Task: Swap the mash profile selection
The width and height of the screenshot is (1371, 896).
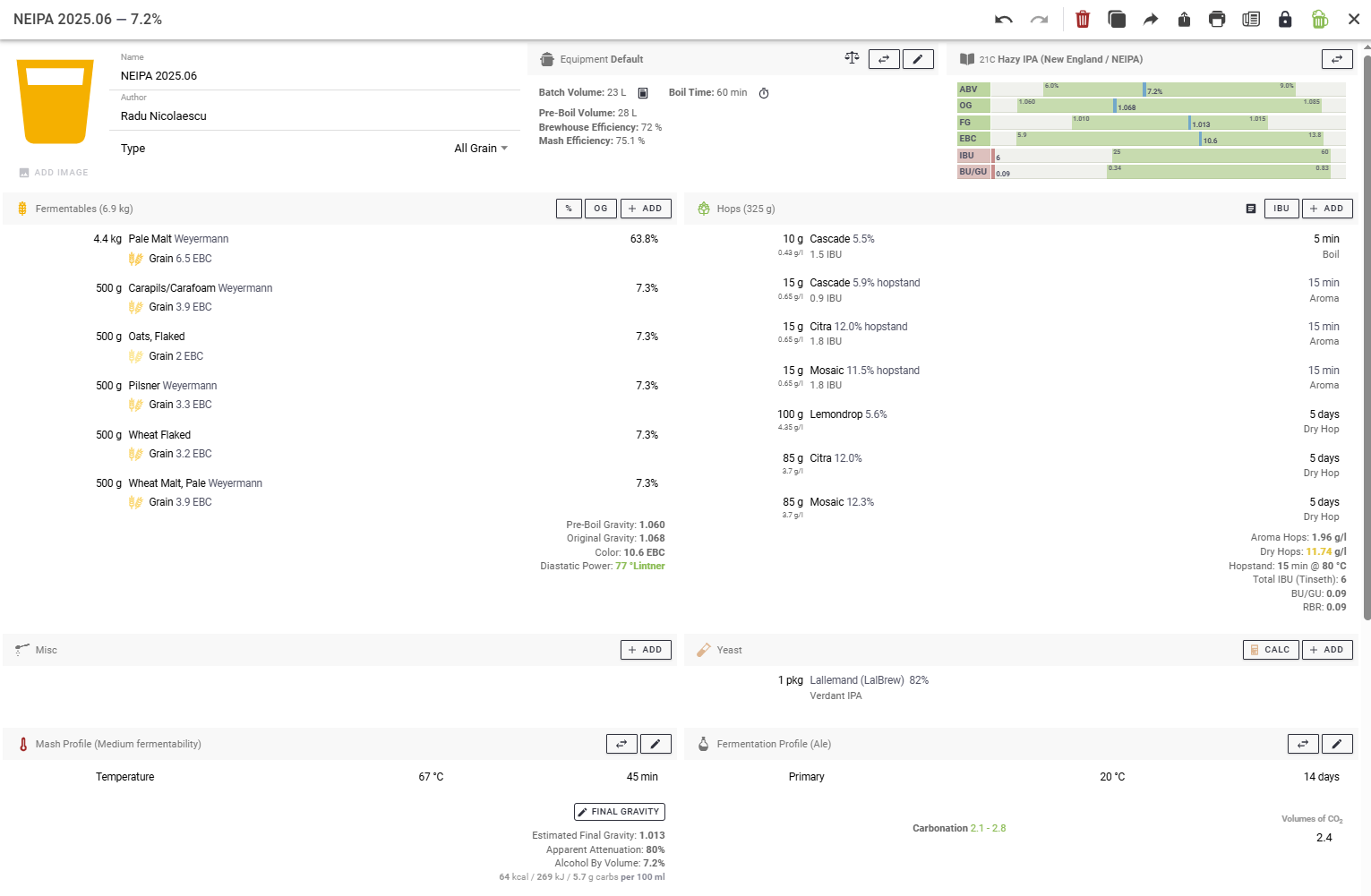Action: 621,744
